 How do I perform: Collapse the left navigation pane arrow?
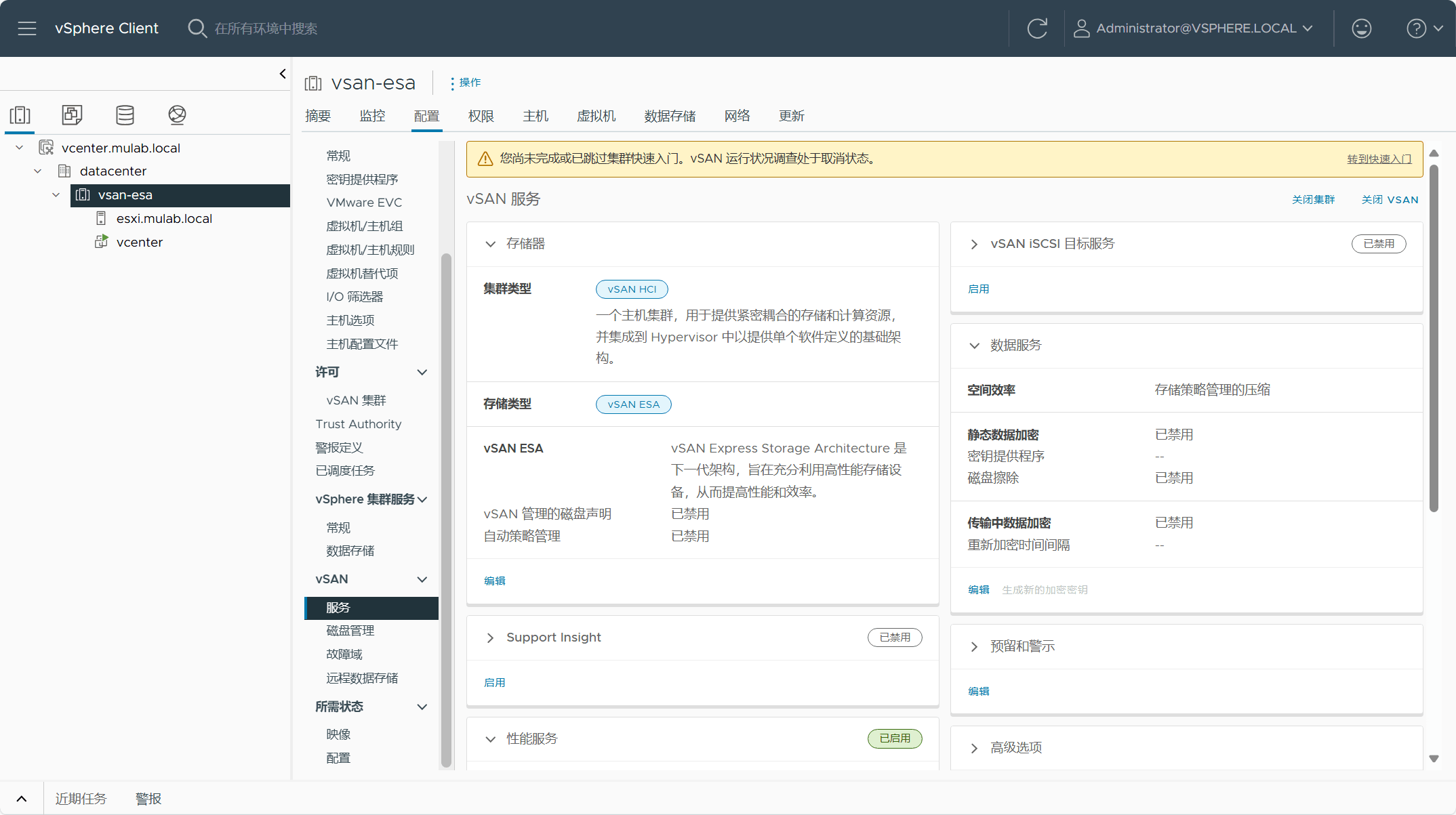(x=283, y=74)
